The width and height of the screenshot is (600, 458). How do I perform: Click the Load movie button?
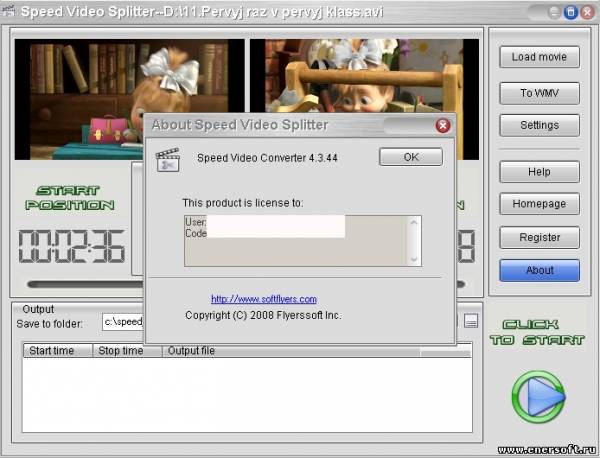point(539,57)
